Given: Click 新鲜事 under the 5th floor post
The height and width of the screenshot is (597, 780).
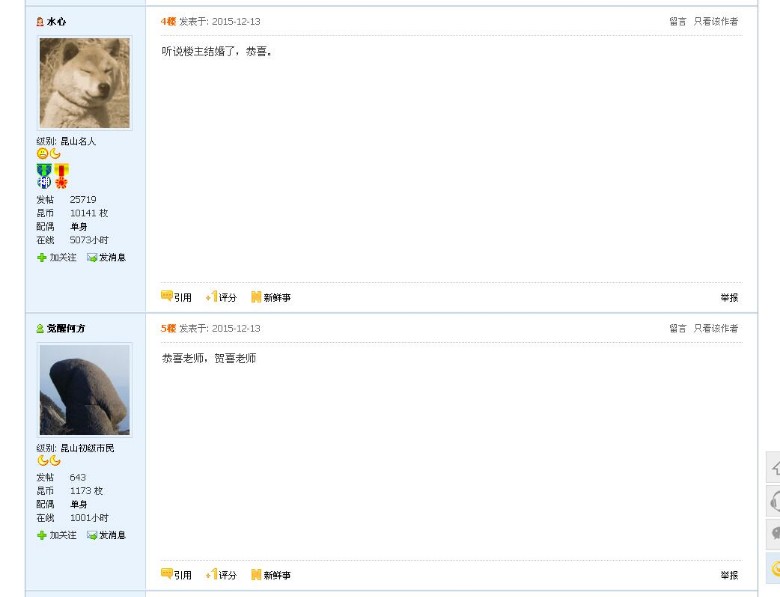Looking at the screenshot, I should click(271, 575).
